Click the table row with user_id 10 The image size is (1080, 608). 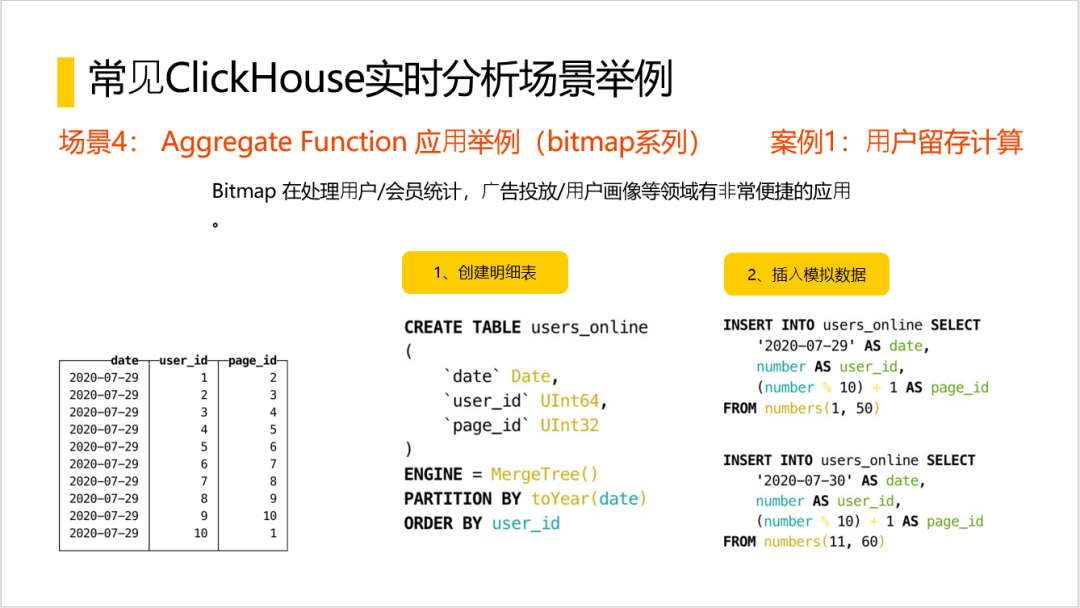173,533
